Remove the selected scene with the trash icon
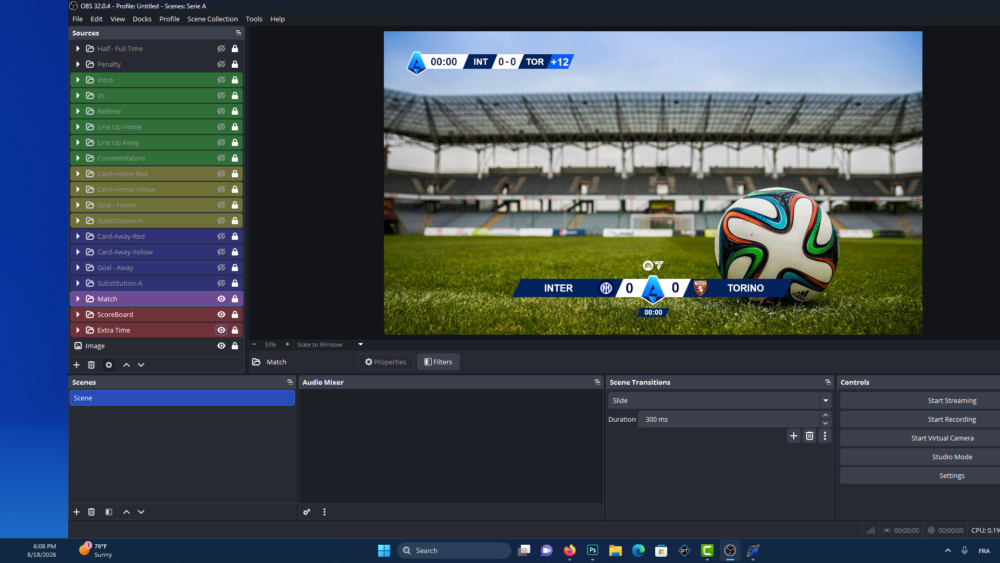 pos(91,512)
